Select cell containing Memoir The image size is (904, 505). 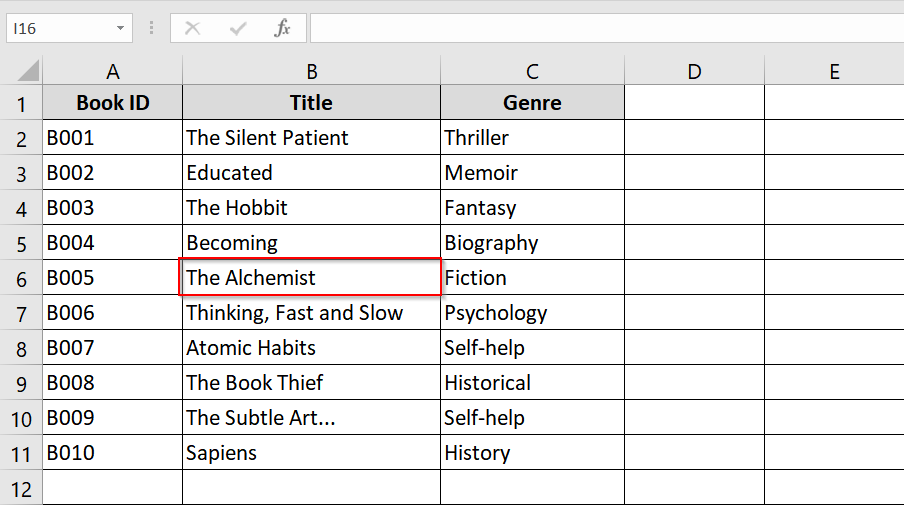(532, 173)
